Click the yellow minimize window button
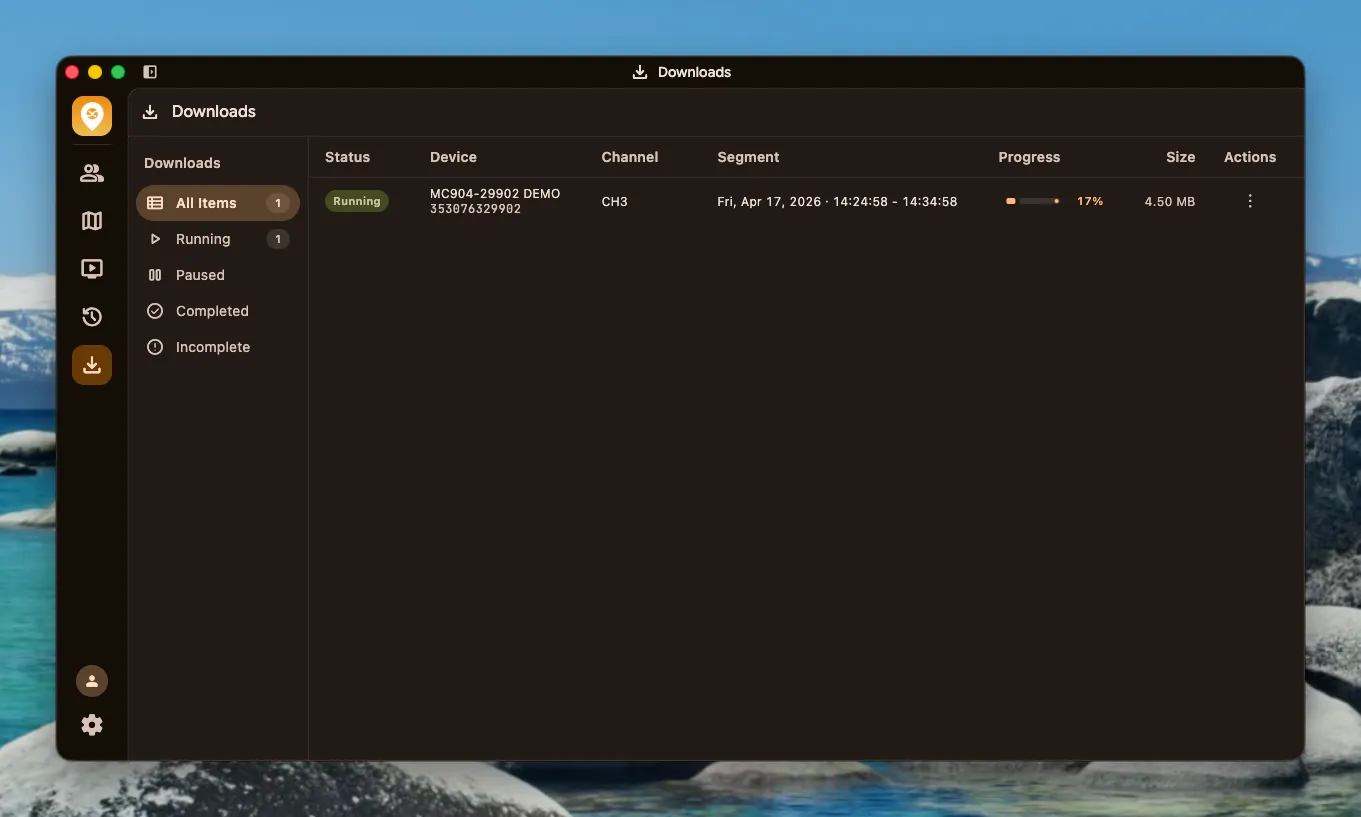This screenshot has height=817, width=1361. (x=95, y=72)
